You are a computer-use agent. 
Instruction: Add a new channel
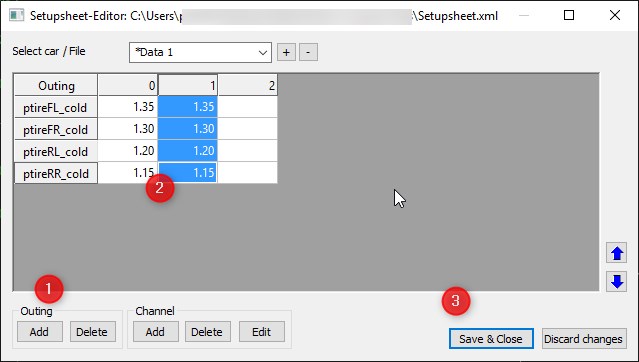(155, 332)
